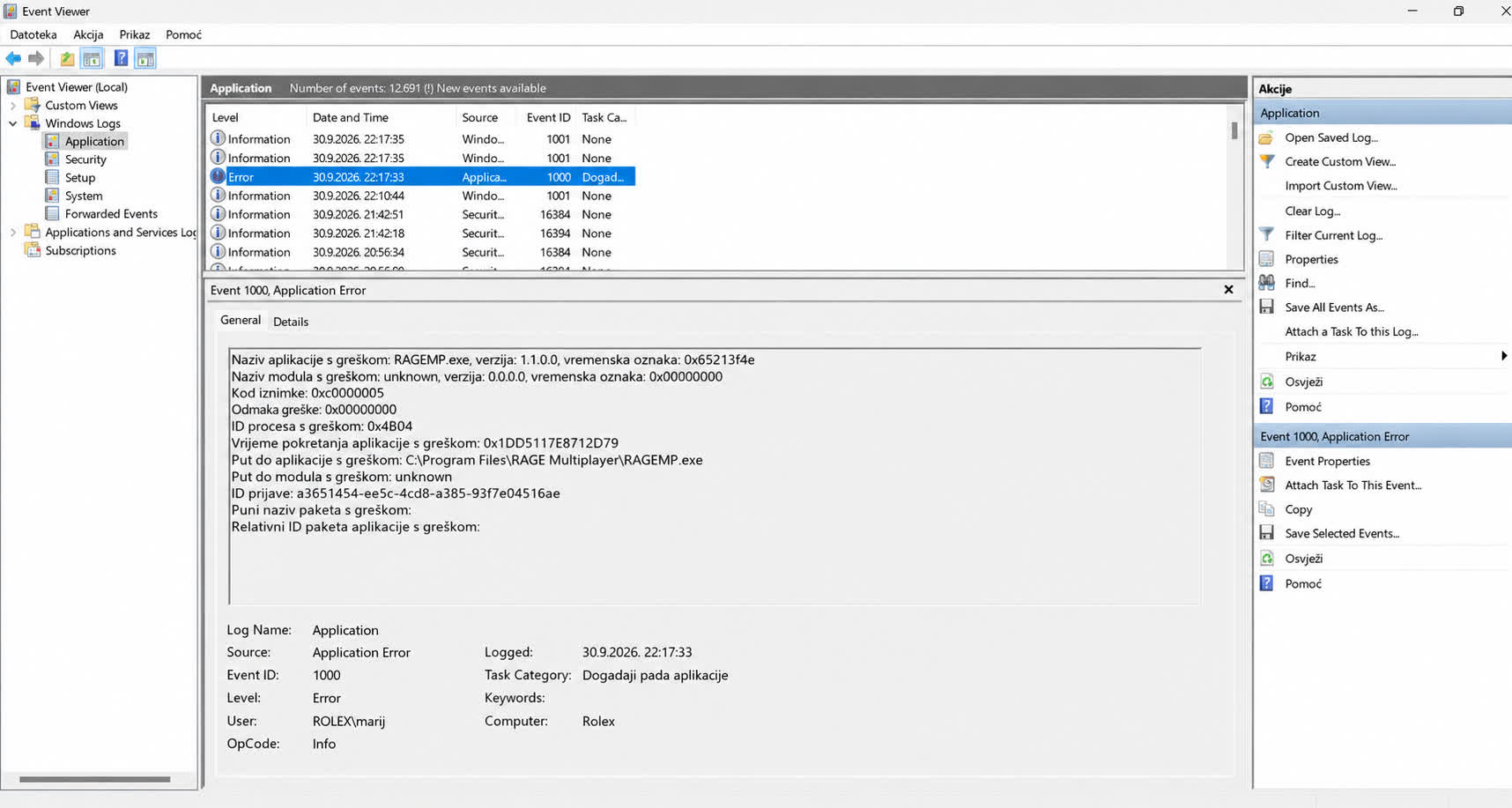Click the Help question mark toolbar icon
1512x808 pixels.
click(121, 59)
